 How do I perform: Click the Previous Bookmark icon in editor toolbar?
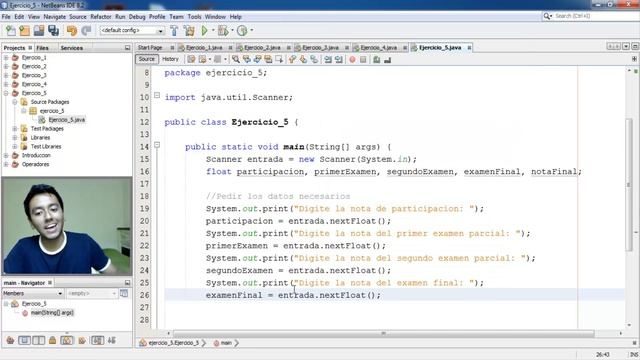coord(292,60)
